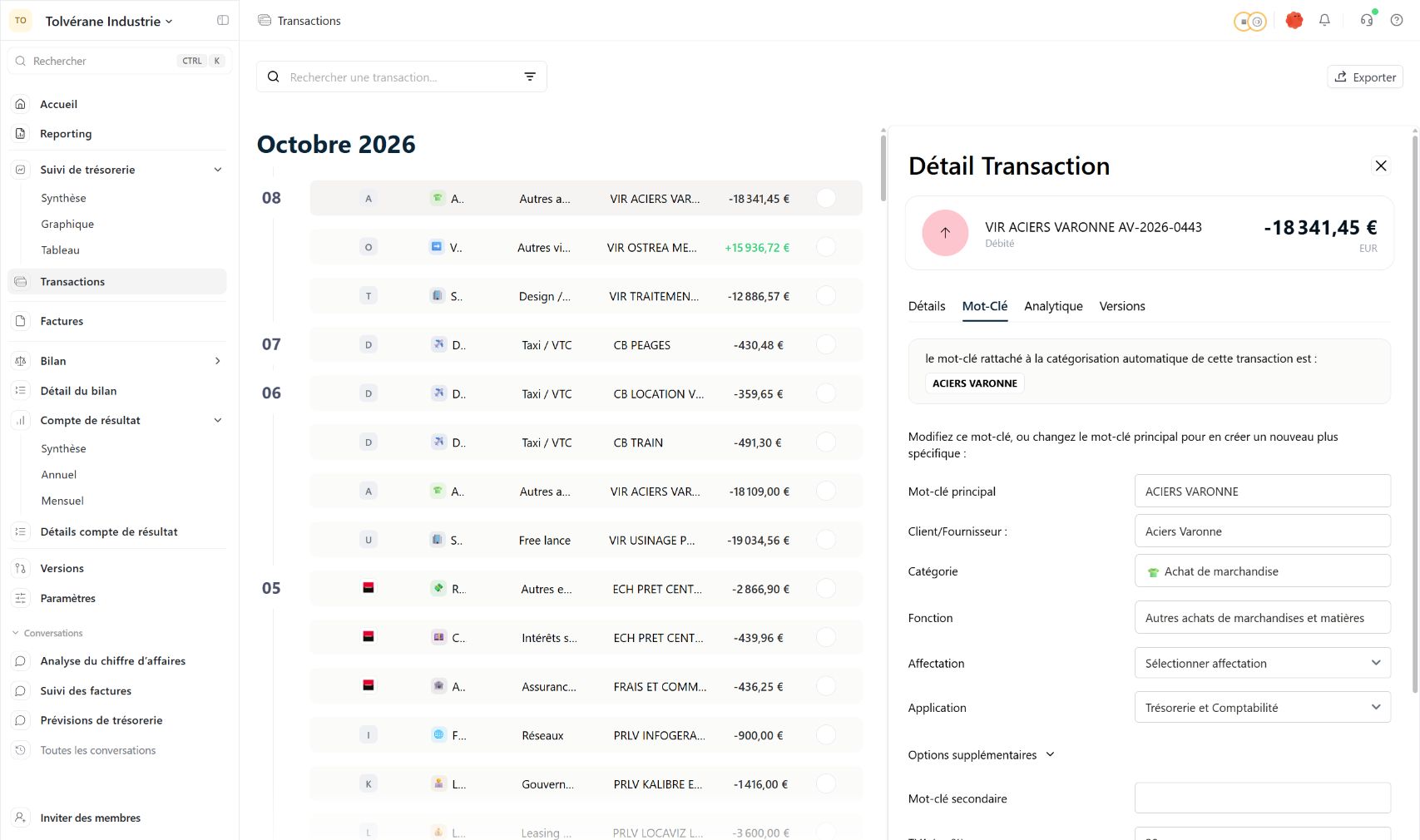Image resolution: width=1420 pixels, height=840 pixels.
Task: Select the VIR USINAGE P... row circle
Action: [x=826, y=540]
